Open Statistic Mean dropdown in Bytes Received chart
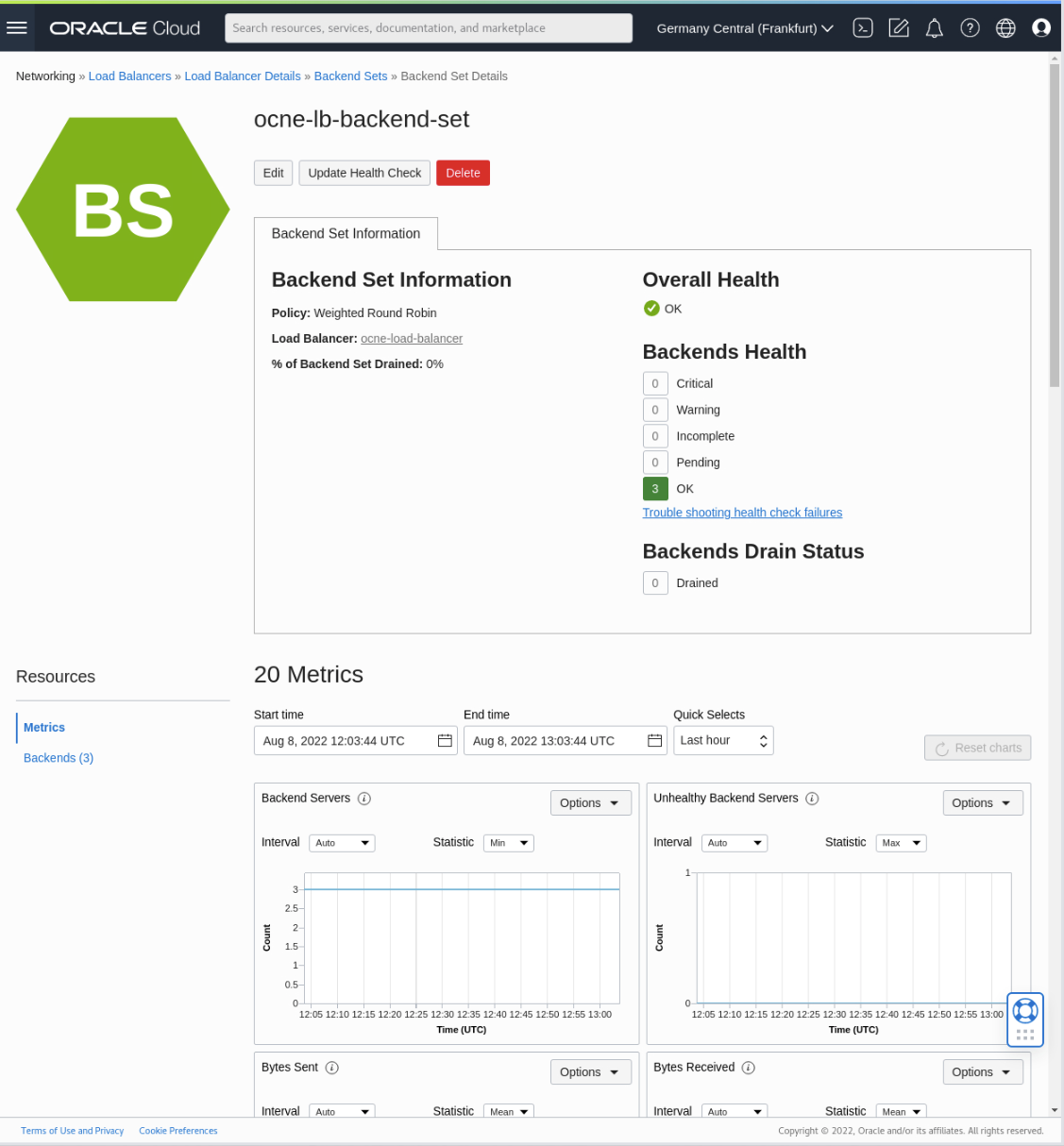The height and width of the screenshot is (1146, 1064). pyautogui.click(x=901, y=1111)
